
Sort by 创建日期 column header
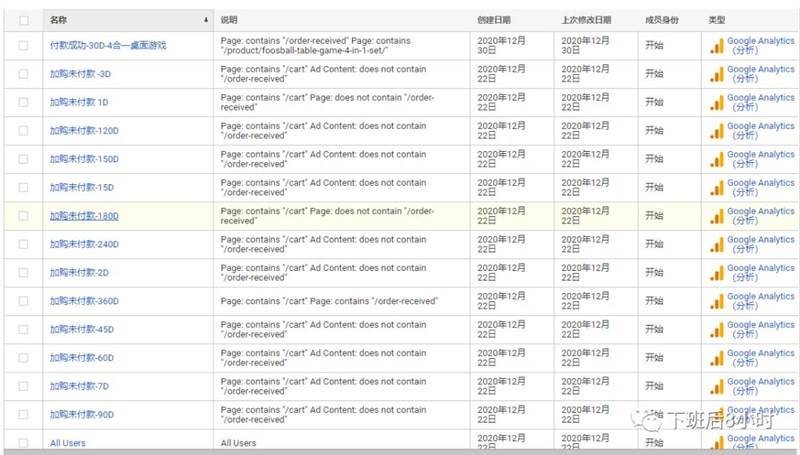(494, 20)
